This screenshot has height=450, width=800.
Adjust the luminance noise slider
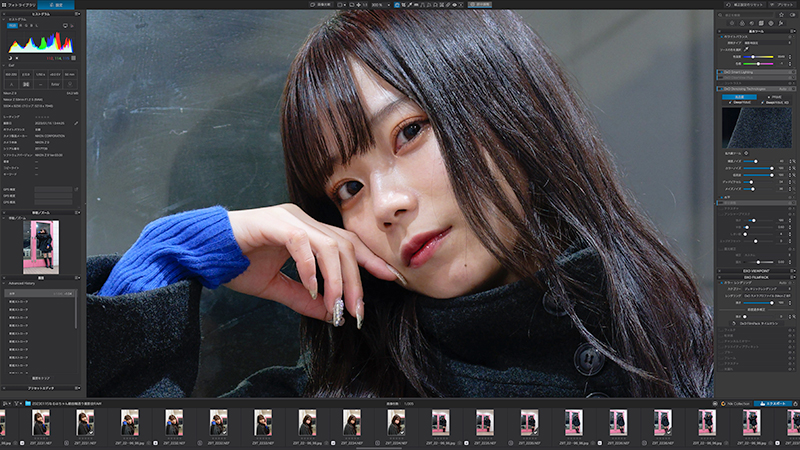(758, 161)
